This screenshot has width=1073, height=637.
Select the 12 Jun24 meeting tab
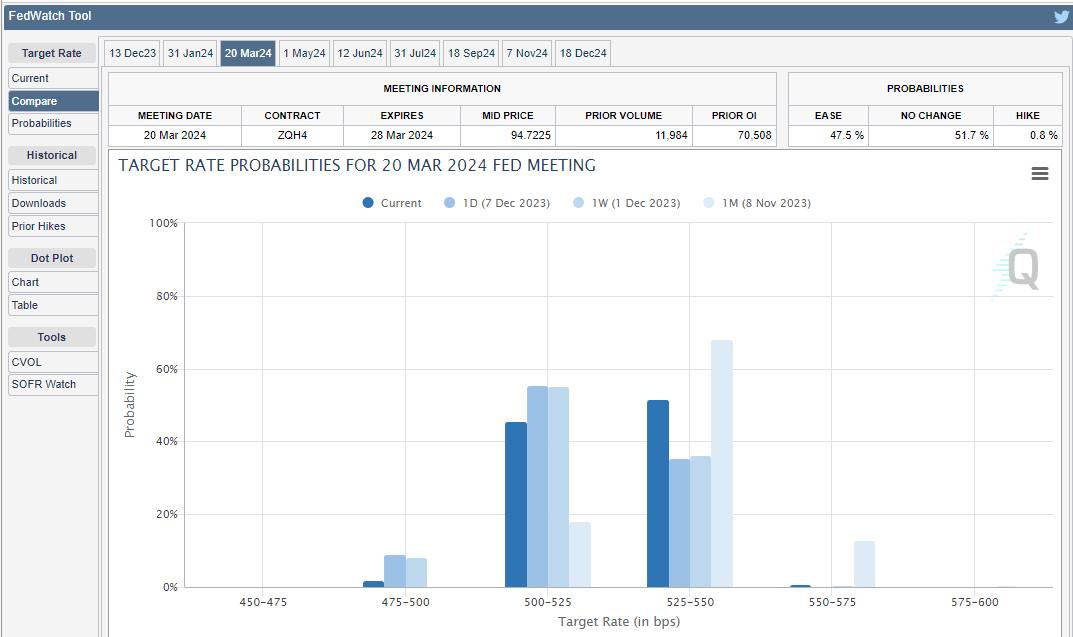coord(360,53)
